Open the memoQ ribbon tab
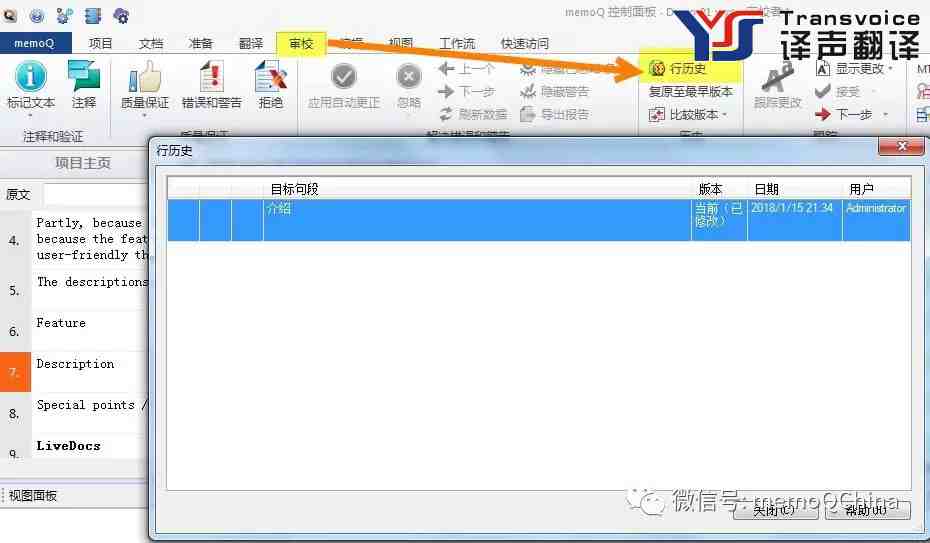The height and width of the screenshot is (543, 930). (34, 43)
